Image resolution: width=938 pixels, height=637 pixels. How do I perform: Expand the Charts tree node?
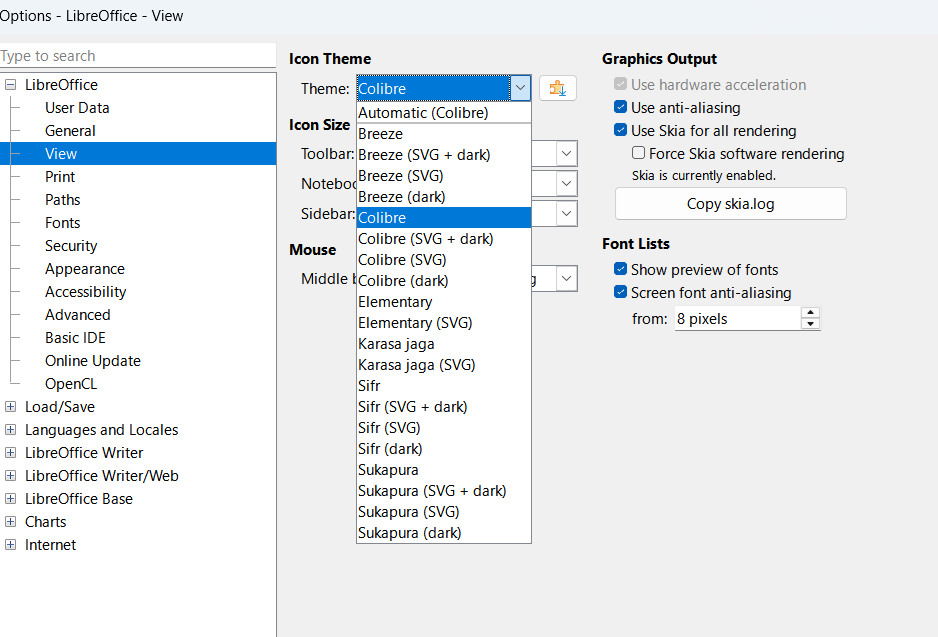pyautogui.click(x=10, y=522)
